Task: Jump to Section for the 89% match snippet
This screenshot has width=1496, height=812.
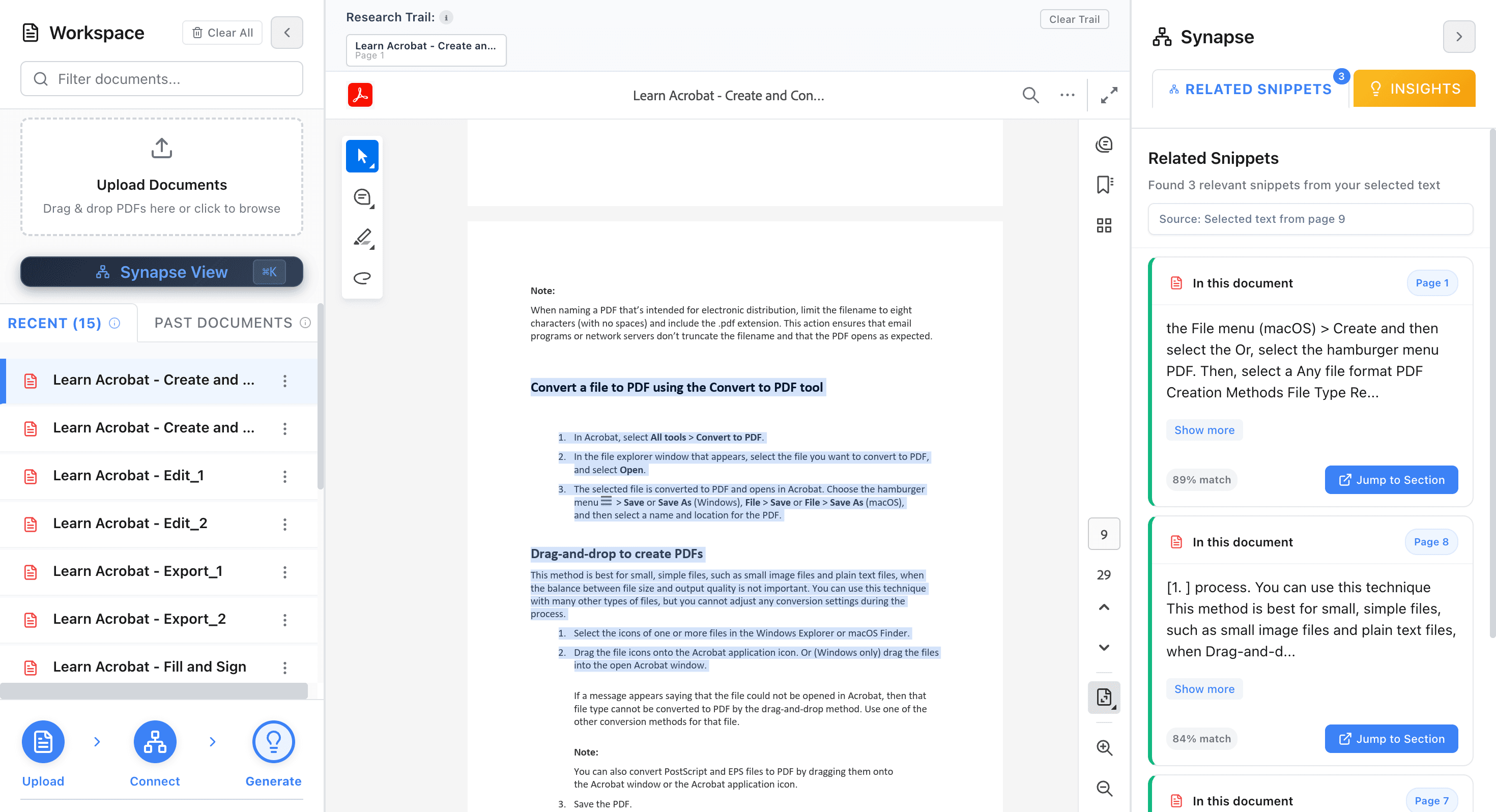Action: pyautogui.click(x=1391, y=480)
